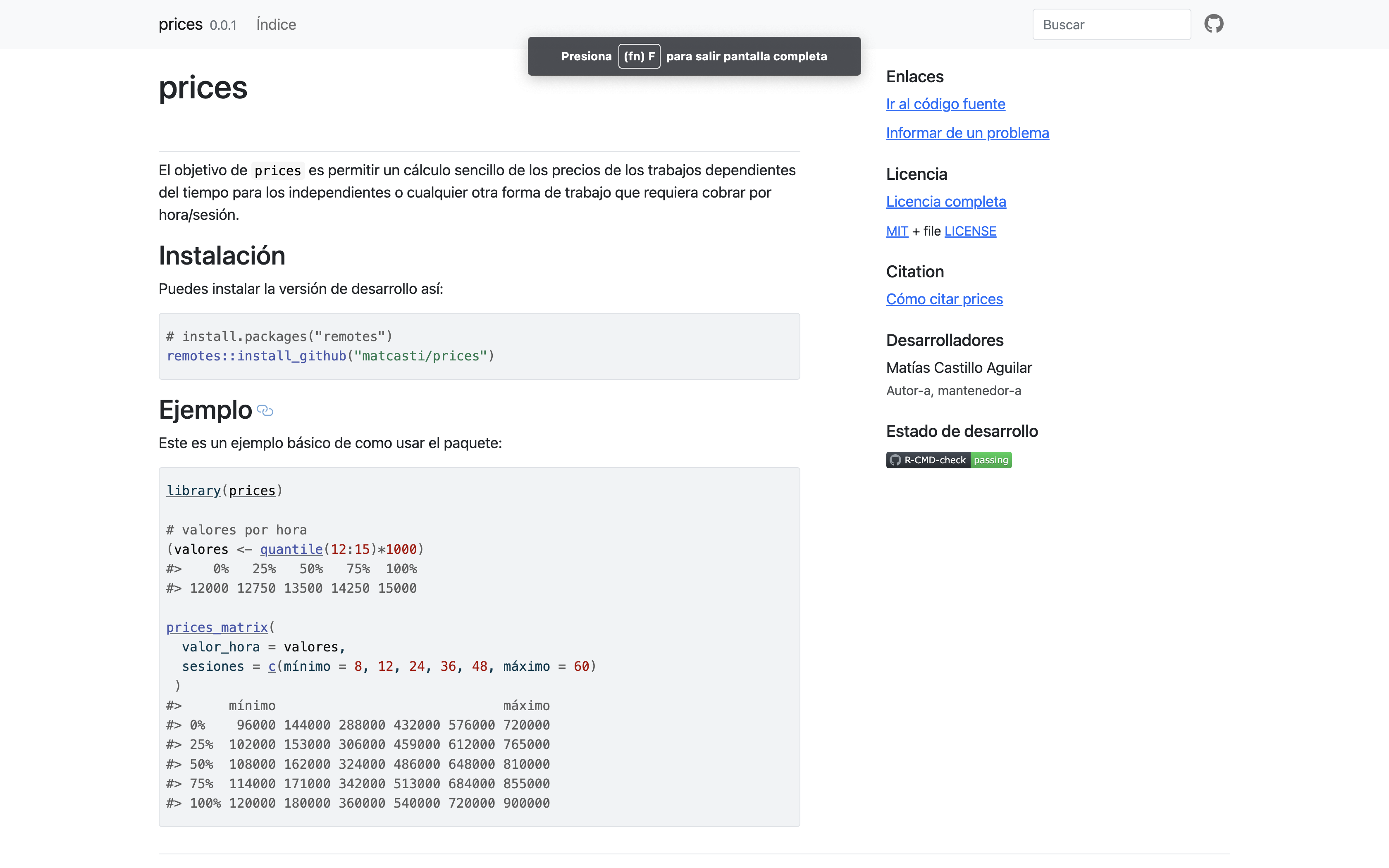Click the version number 0.0.1 label
This screenshot has width=1389, height=868.
(x=223, y=25)
